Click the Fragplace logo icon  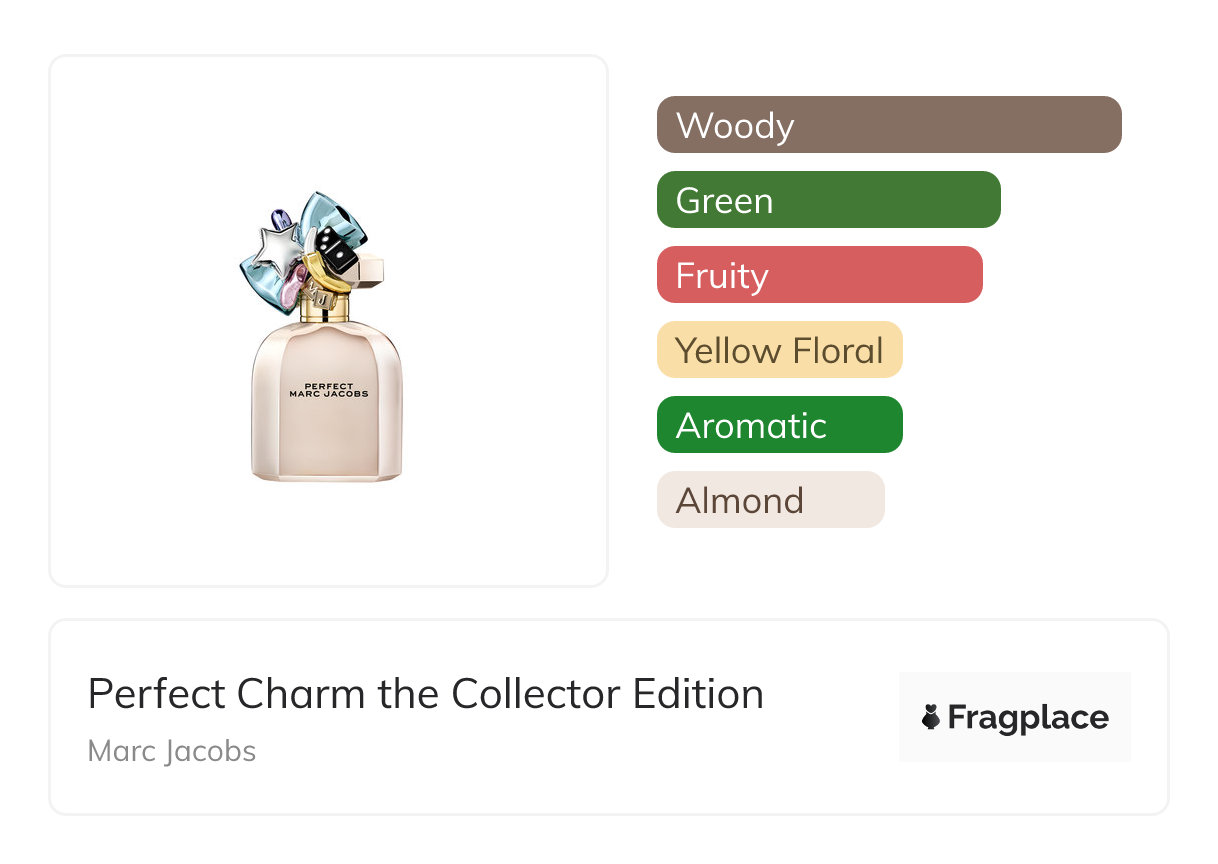click(931, 717)
